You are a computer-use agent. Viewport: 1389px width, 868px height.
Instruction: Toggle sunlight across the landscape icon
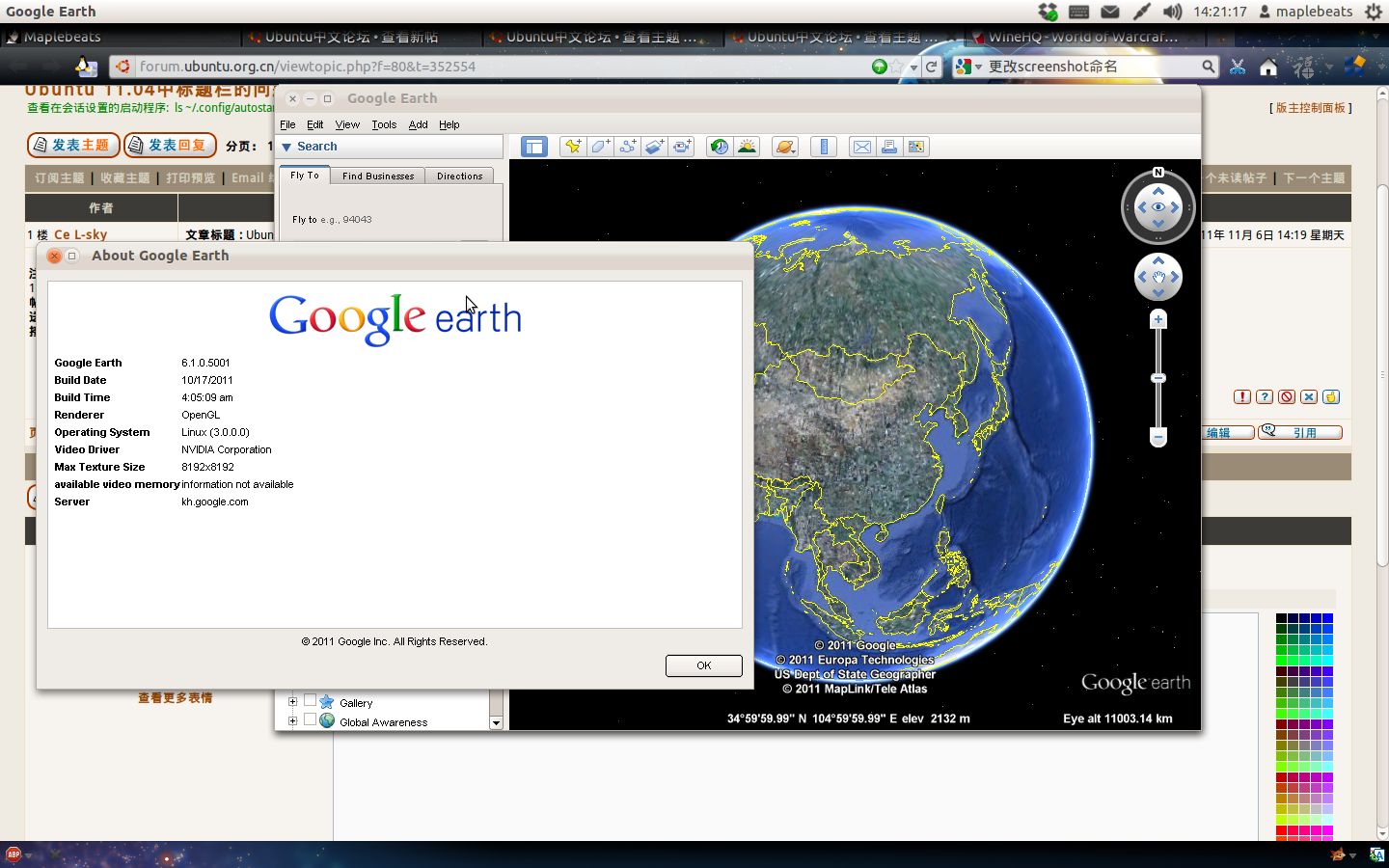pyautogui.click(x=747, y=147)
